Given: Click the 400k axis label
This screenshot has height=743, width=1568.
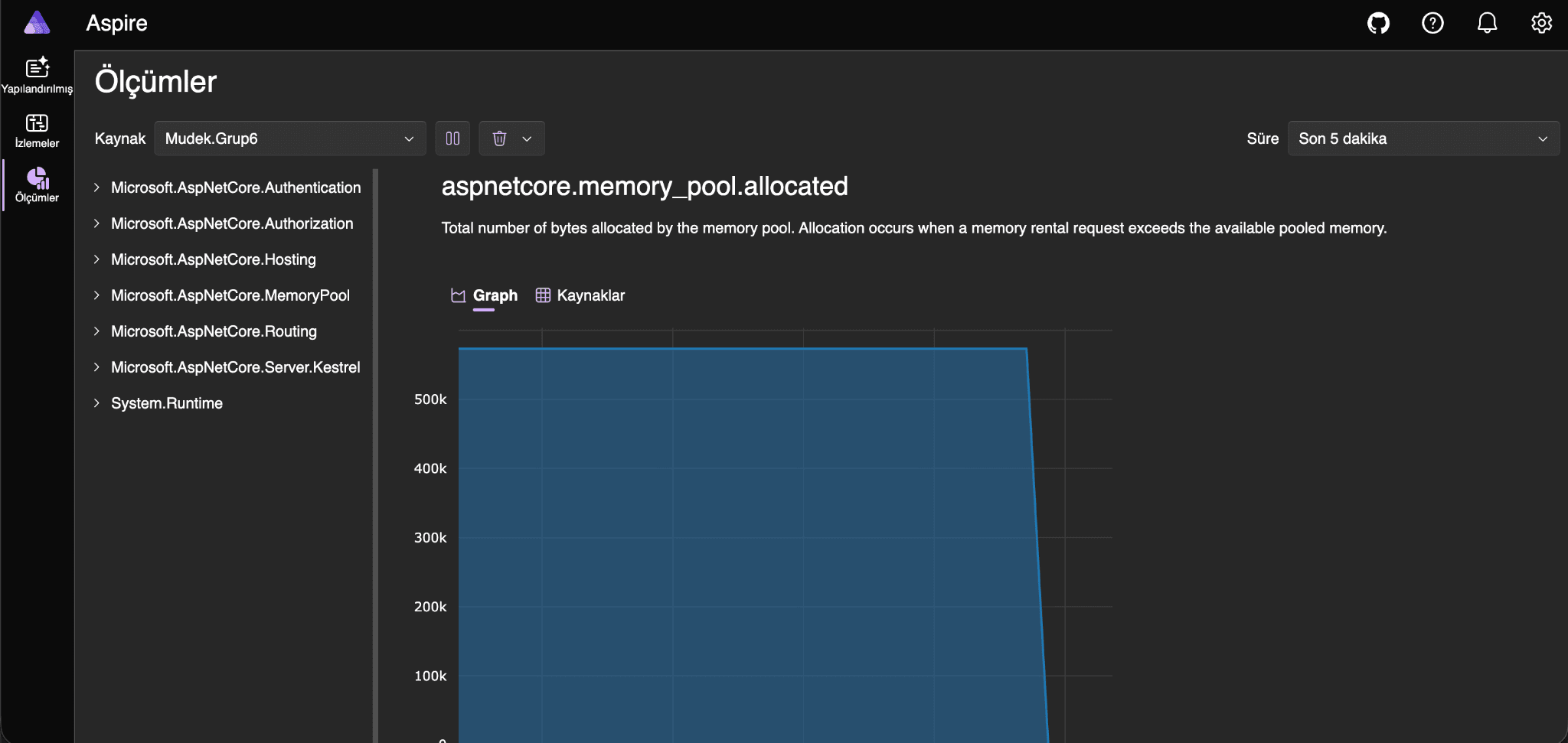Looking at the screenshot, I should tap(430, 468).
